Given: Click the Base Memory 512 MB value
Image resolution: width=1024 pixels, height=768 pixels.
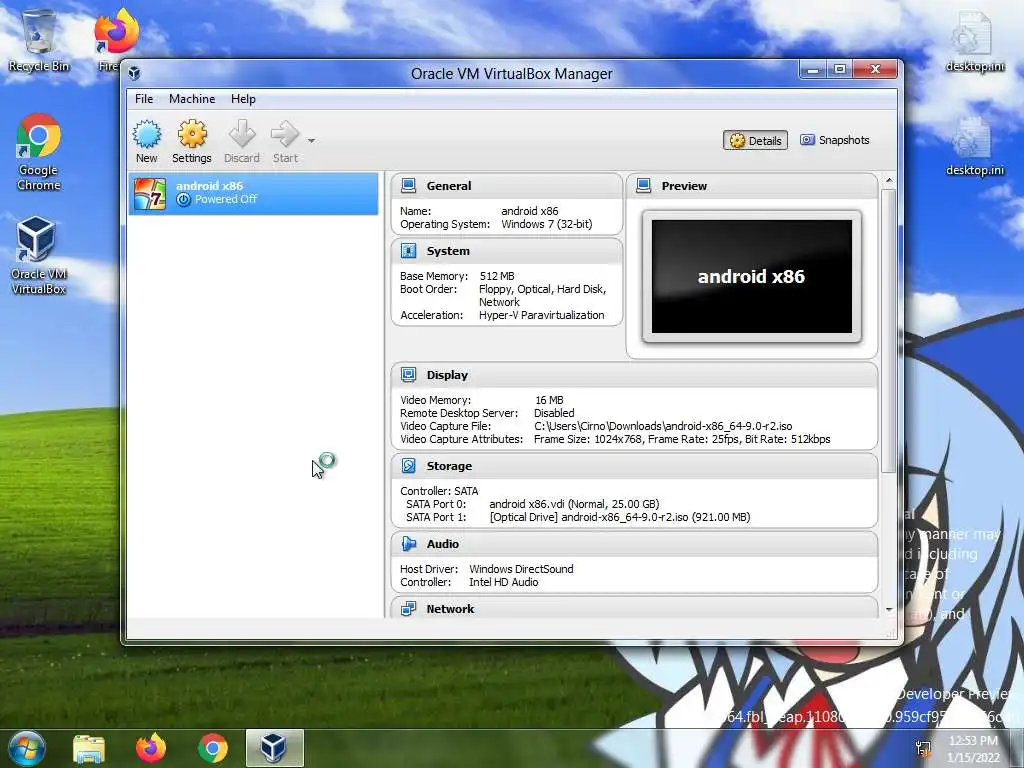Looking at the screenshot, I should point(497,276).
